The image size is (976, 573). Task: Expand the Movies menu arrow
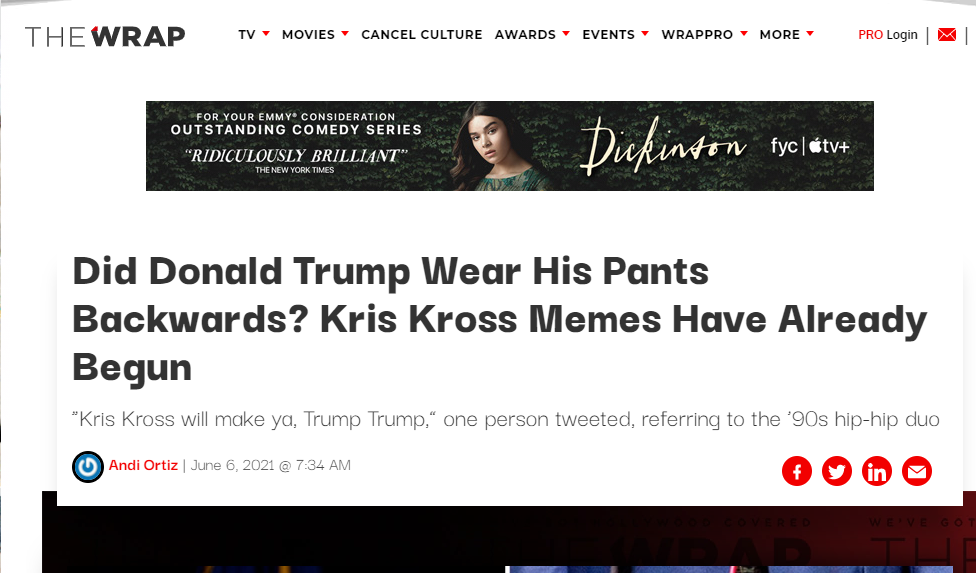point(345,34)
